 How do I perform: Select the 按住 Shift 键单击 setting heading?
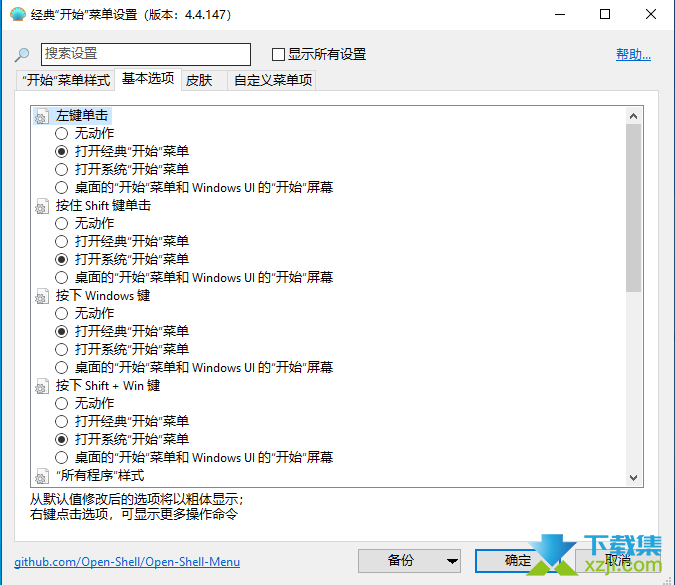(103, 206)
